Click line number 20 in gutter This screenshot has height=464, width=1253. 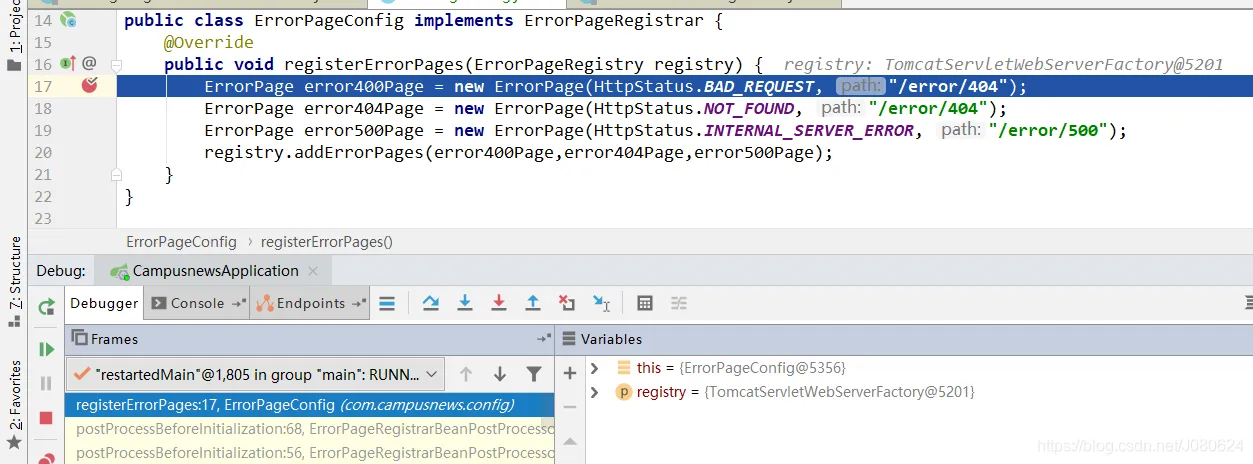point(42,152)
